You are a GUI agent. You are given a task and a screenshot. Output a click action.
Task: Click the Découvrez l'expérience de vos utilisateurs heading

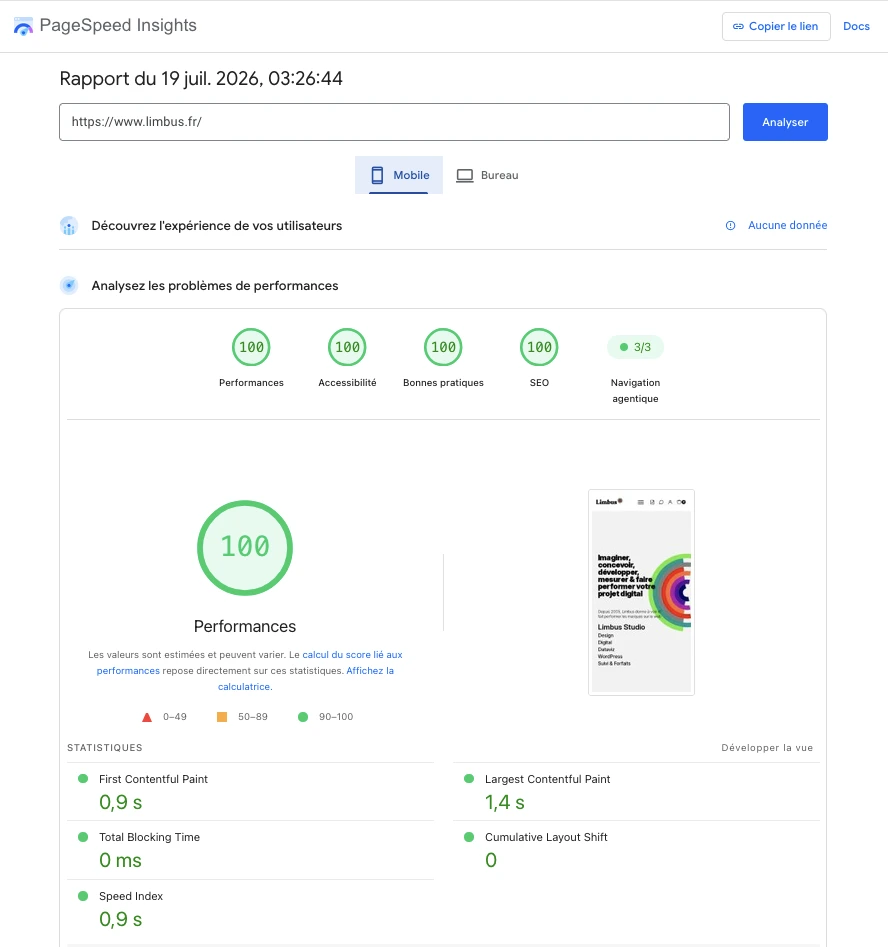pos(216,226)
